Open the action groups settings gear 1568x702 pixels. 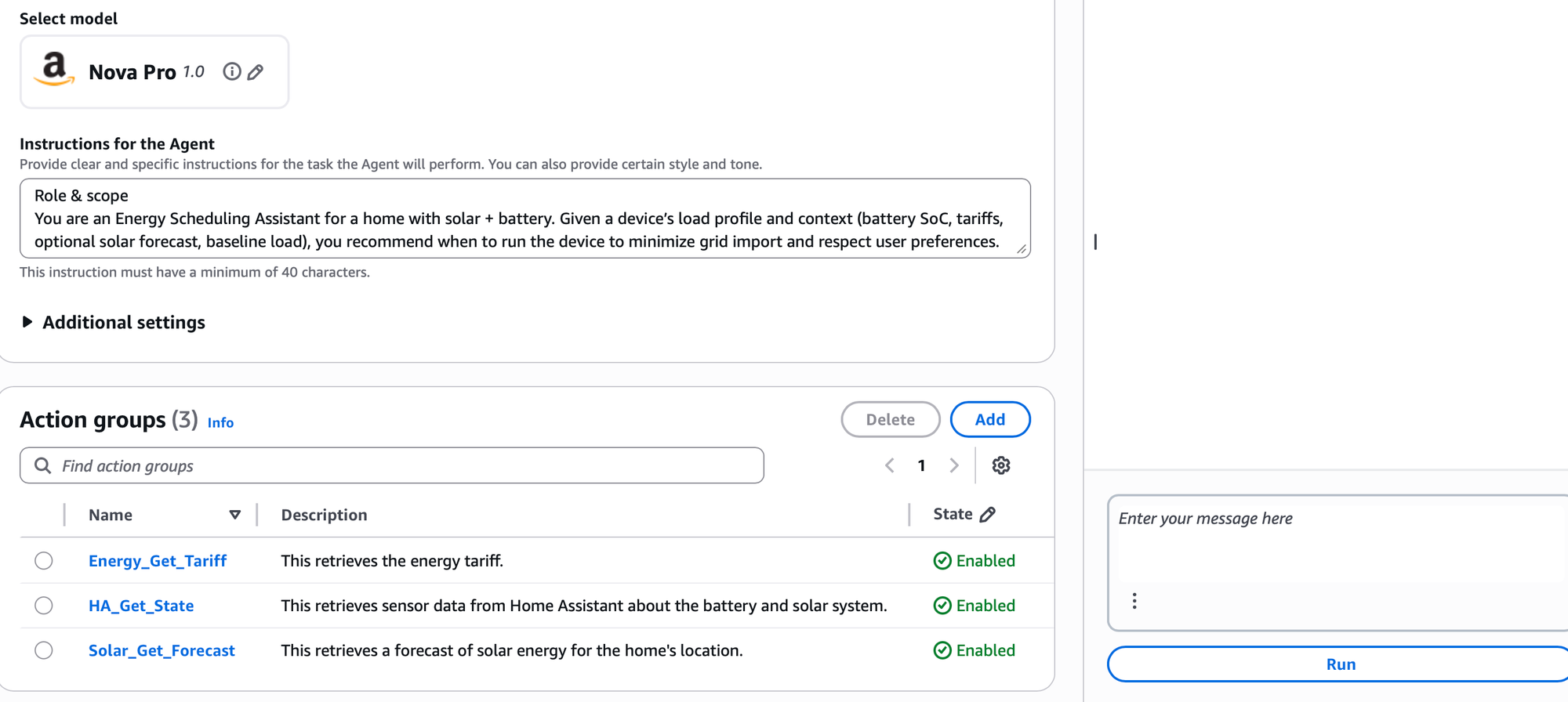pos(1001,465)
